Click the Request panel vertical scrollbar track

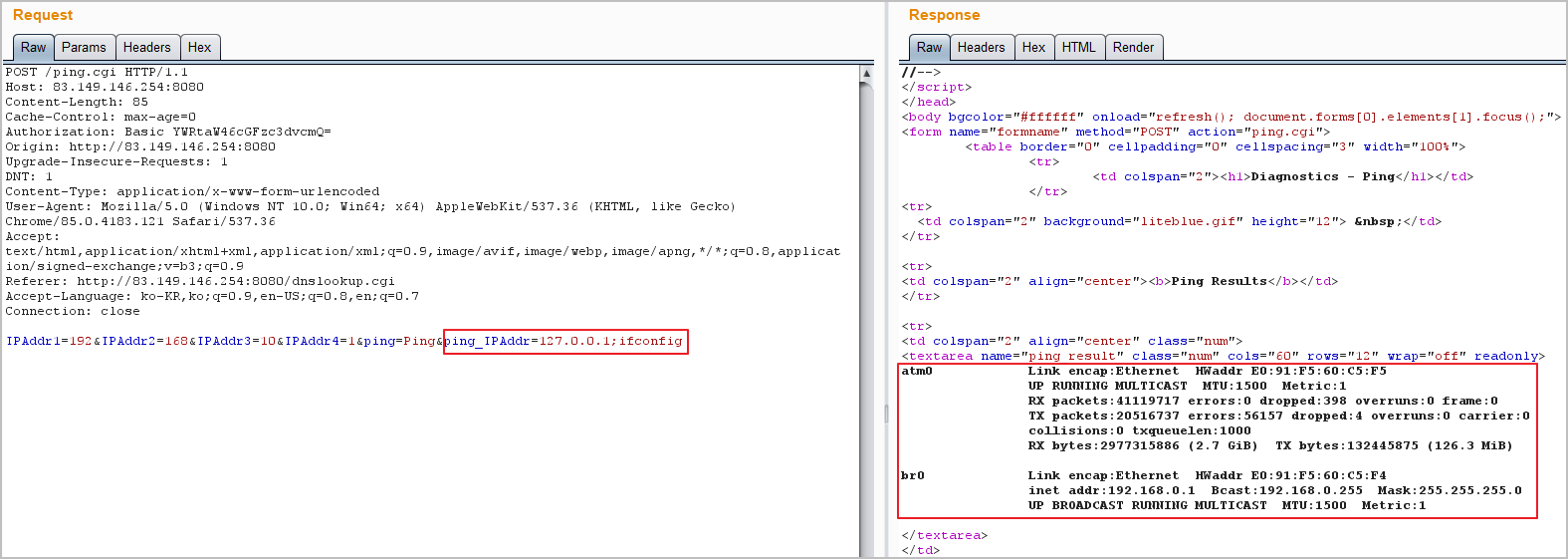866,319
